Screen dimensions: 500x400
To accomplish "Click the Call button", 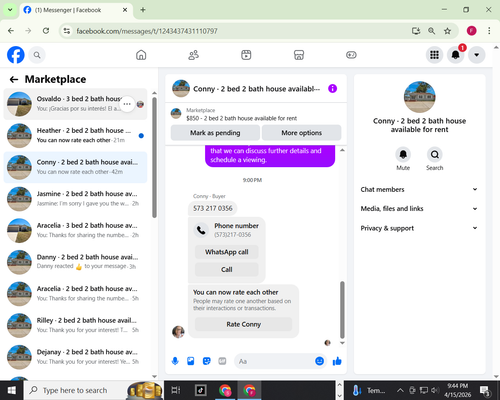I will 227,269.
